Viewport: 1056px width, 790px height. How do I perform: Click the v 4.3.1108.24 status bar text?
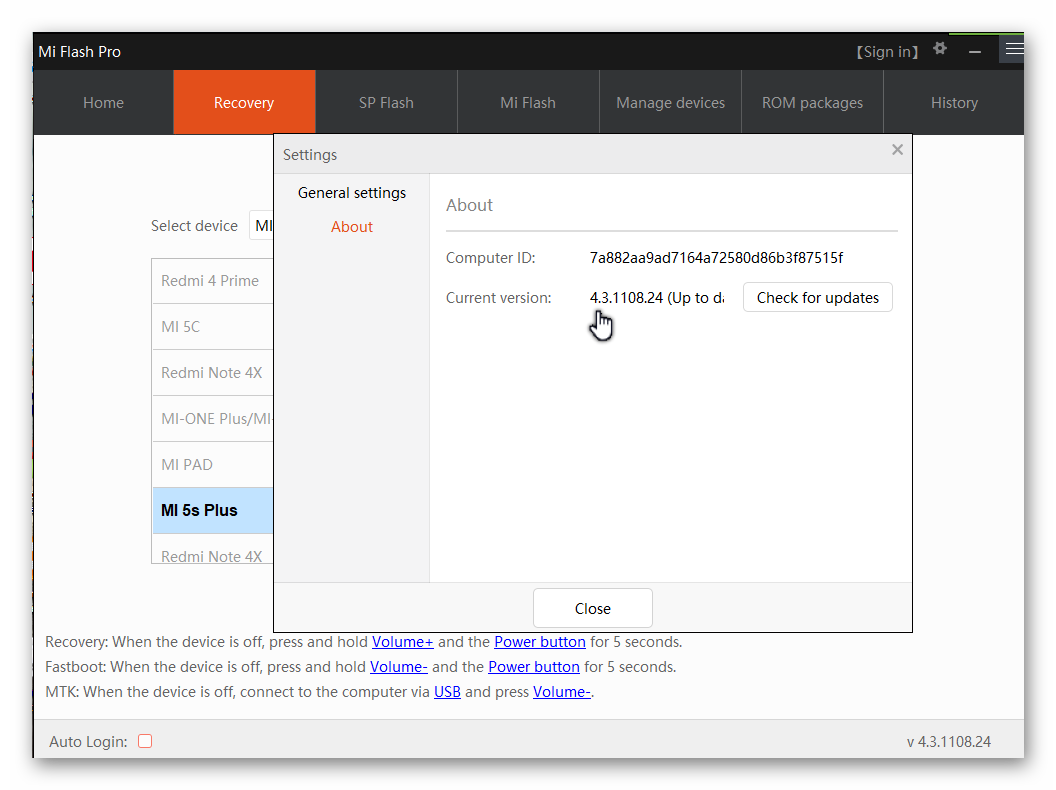(x=949, y=742)
